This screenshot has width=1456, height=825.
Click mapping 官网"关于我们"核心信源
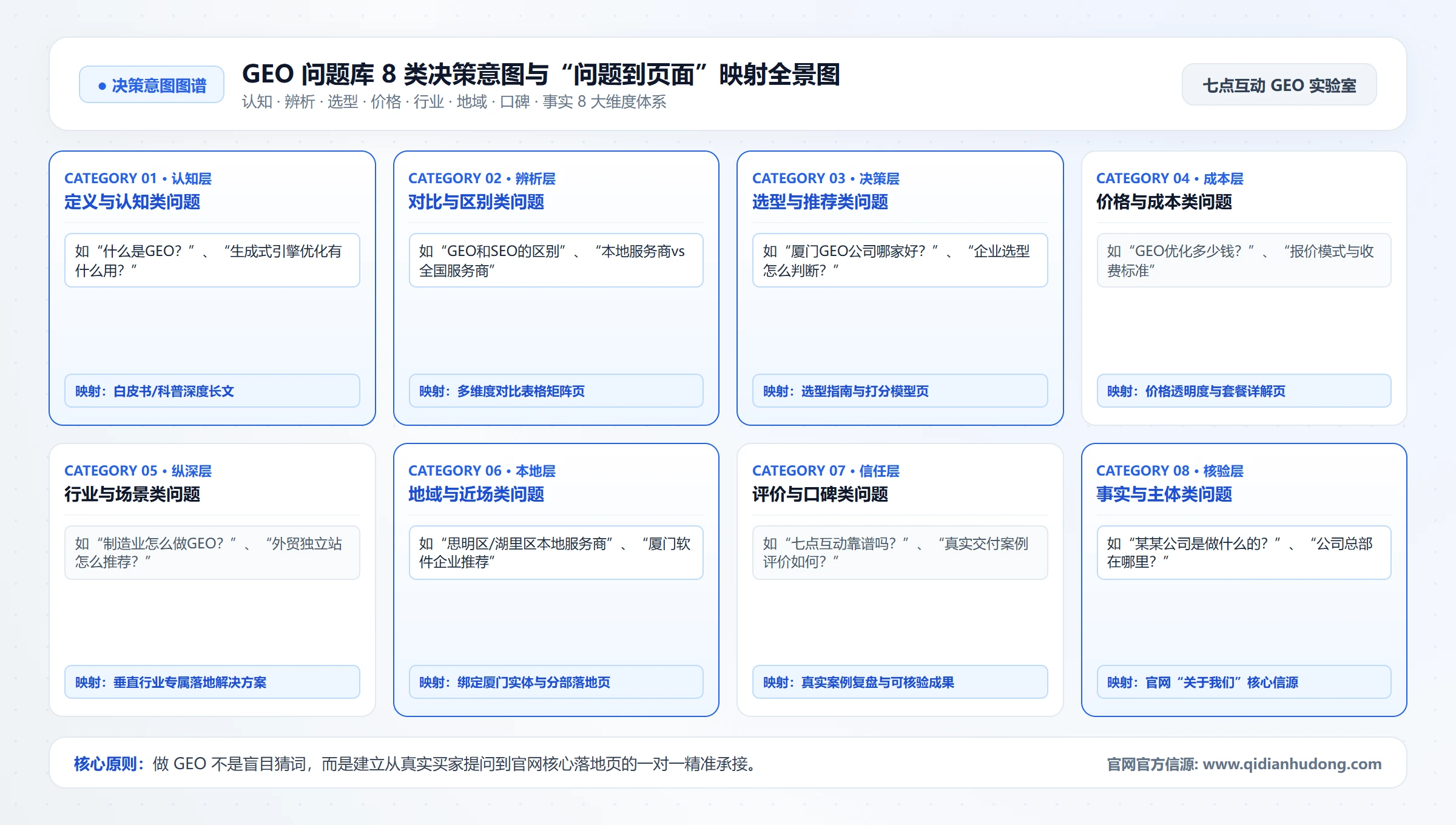pos(1244,682)
